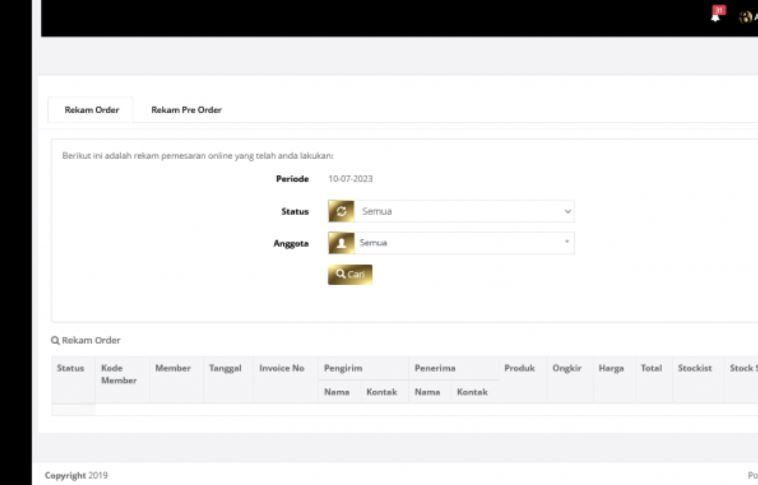Click the Tanggal column header
Screen dimensions: 758x485
225,368
